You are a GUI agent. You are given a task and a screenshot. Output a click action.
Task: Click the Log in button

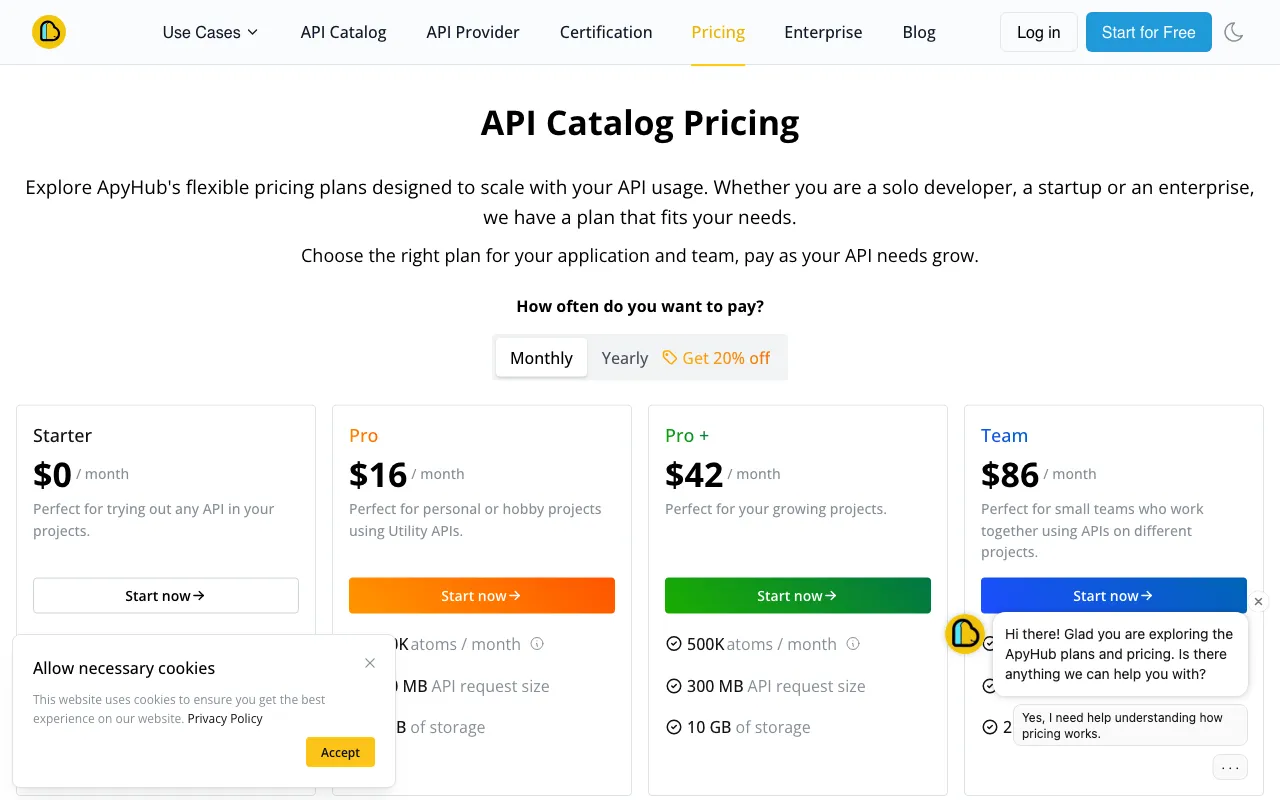1039,32
